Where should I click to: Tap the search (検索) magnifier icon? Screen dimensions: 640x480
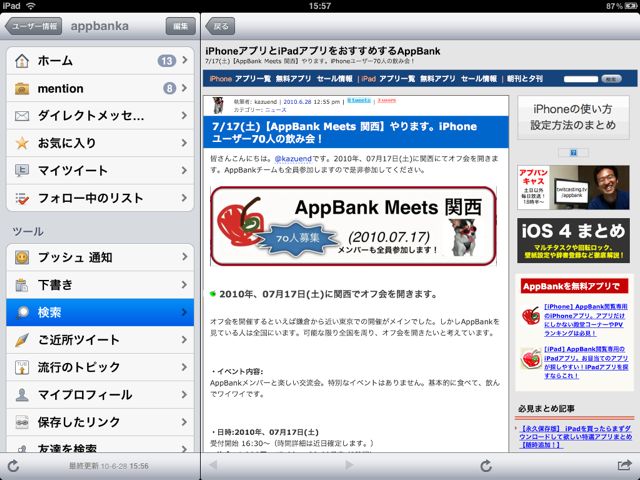pyautogui.click(x=22, y=312)
